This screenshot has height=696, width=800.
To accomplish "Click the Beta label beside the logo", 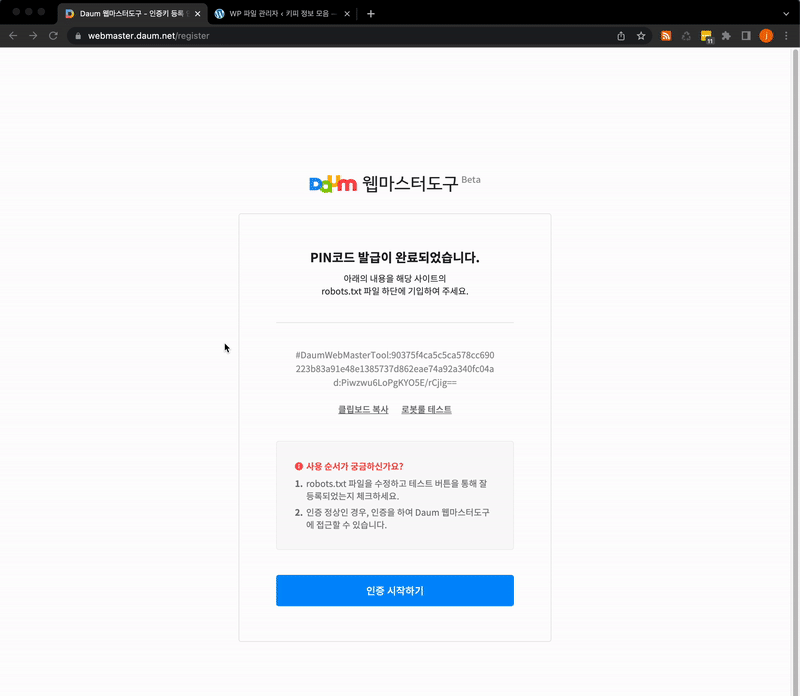I will click(x=471, y=179).
